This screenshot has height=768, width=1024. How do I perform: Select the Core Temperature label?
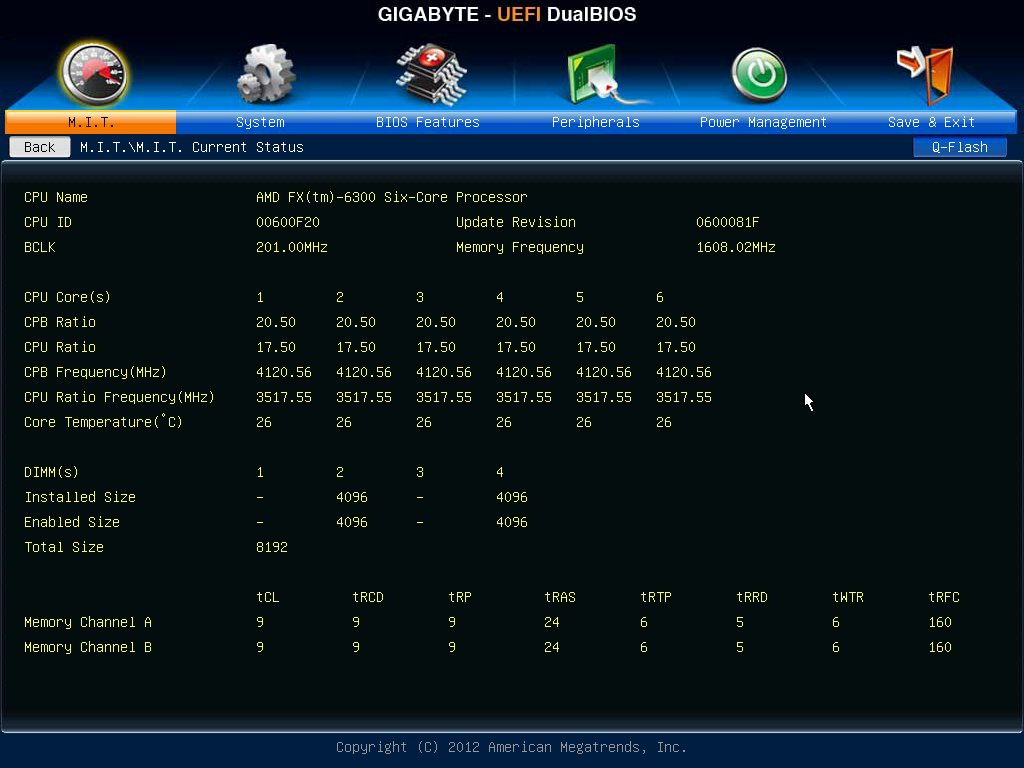click(x=103, y=422)
